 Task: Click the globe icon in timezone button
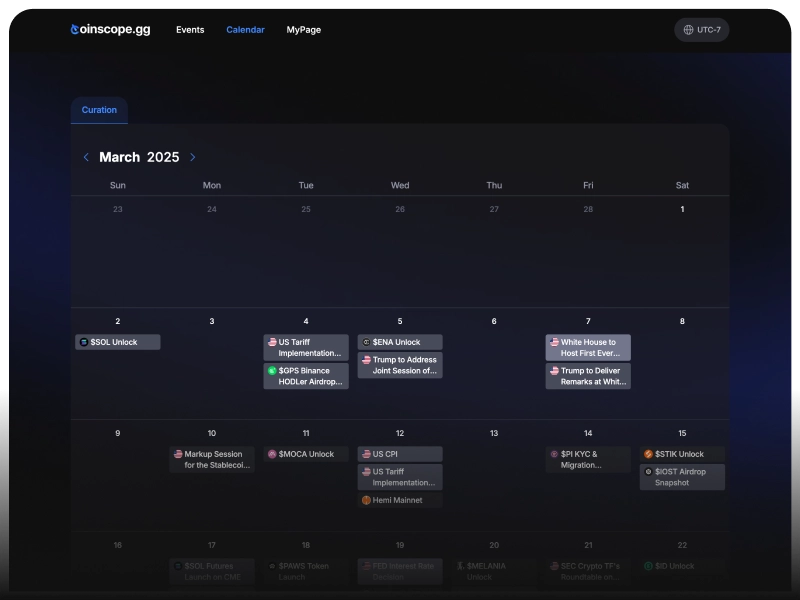pyautogui.click(x=688, y=30)
